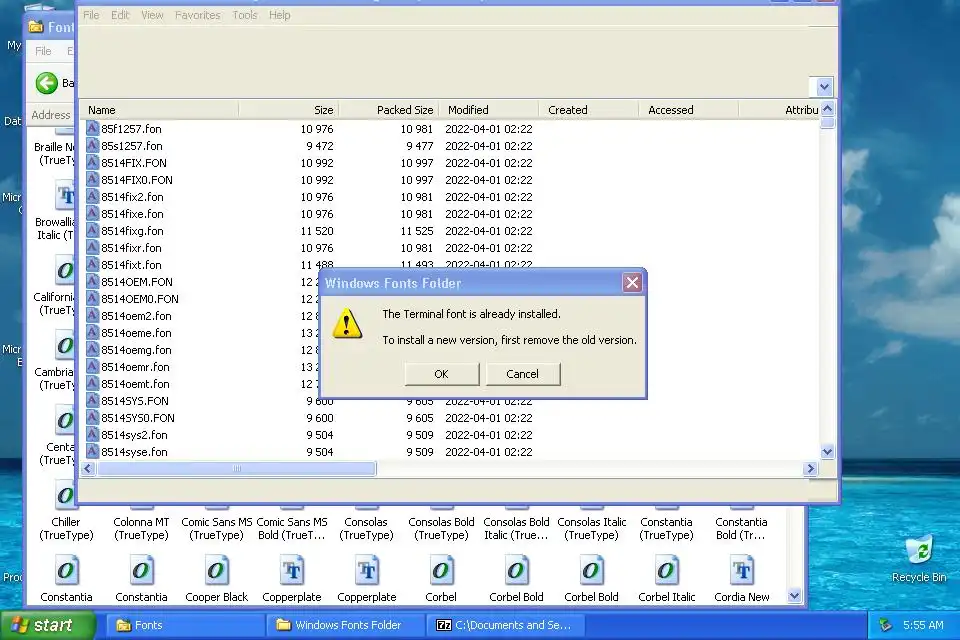Open the Help menu
Image resolution: width=960 pixels, height=640 pixels.
click(279, 15)
